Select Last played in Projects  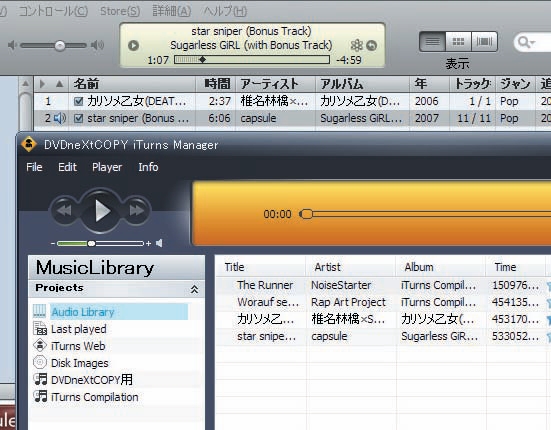79,329
